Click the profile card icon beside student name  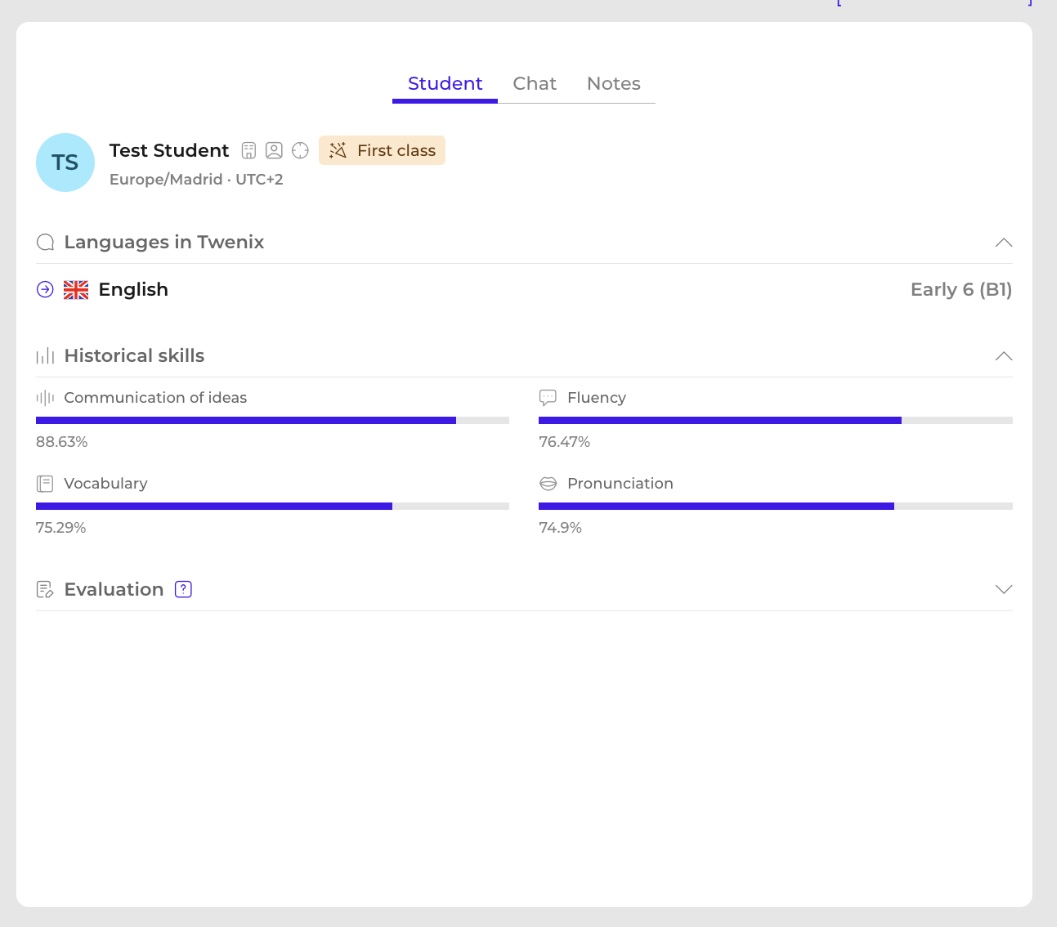click(274, 150)
